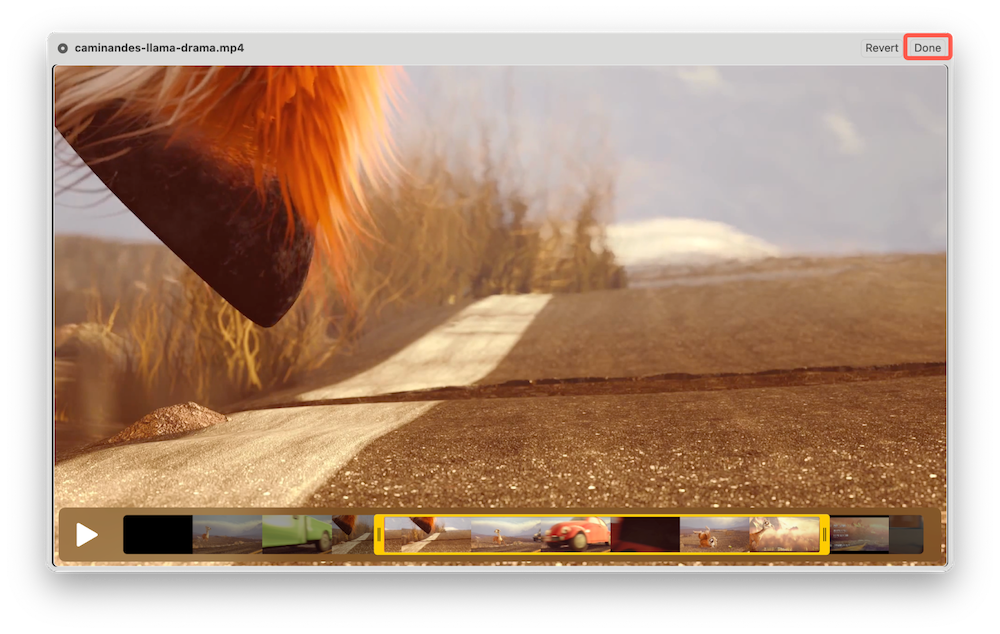
Task: Jump to the red car frame
Action: tap(575, 535)
